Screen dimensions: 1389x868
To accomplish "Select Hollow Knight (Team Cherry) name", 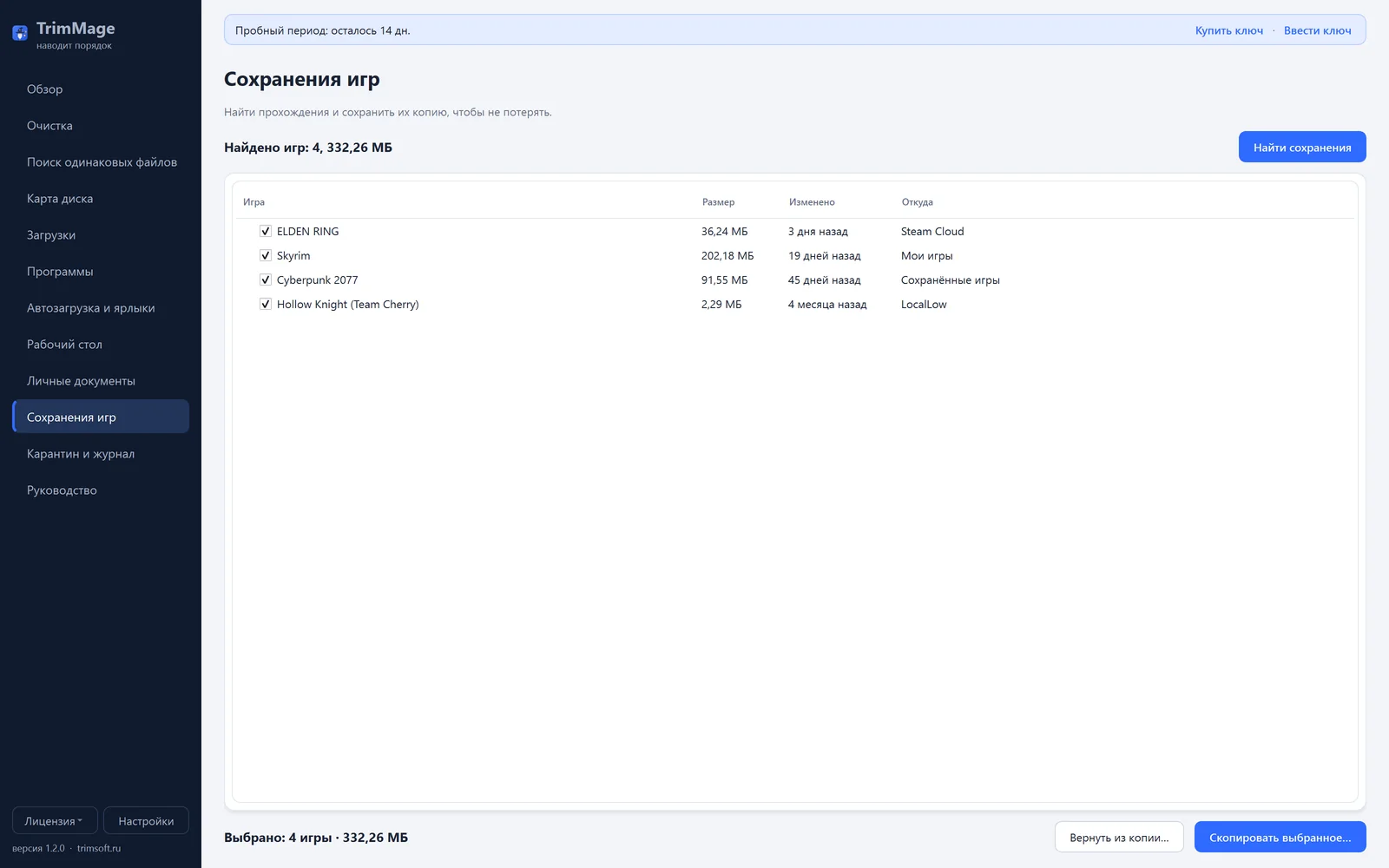I will 347,305.
